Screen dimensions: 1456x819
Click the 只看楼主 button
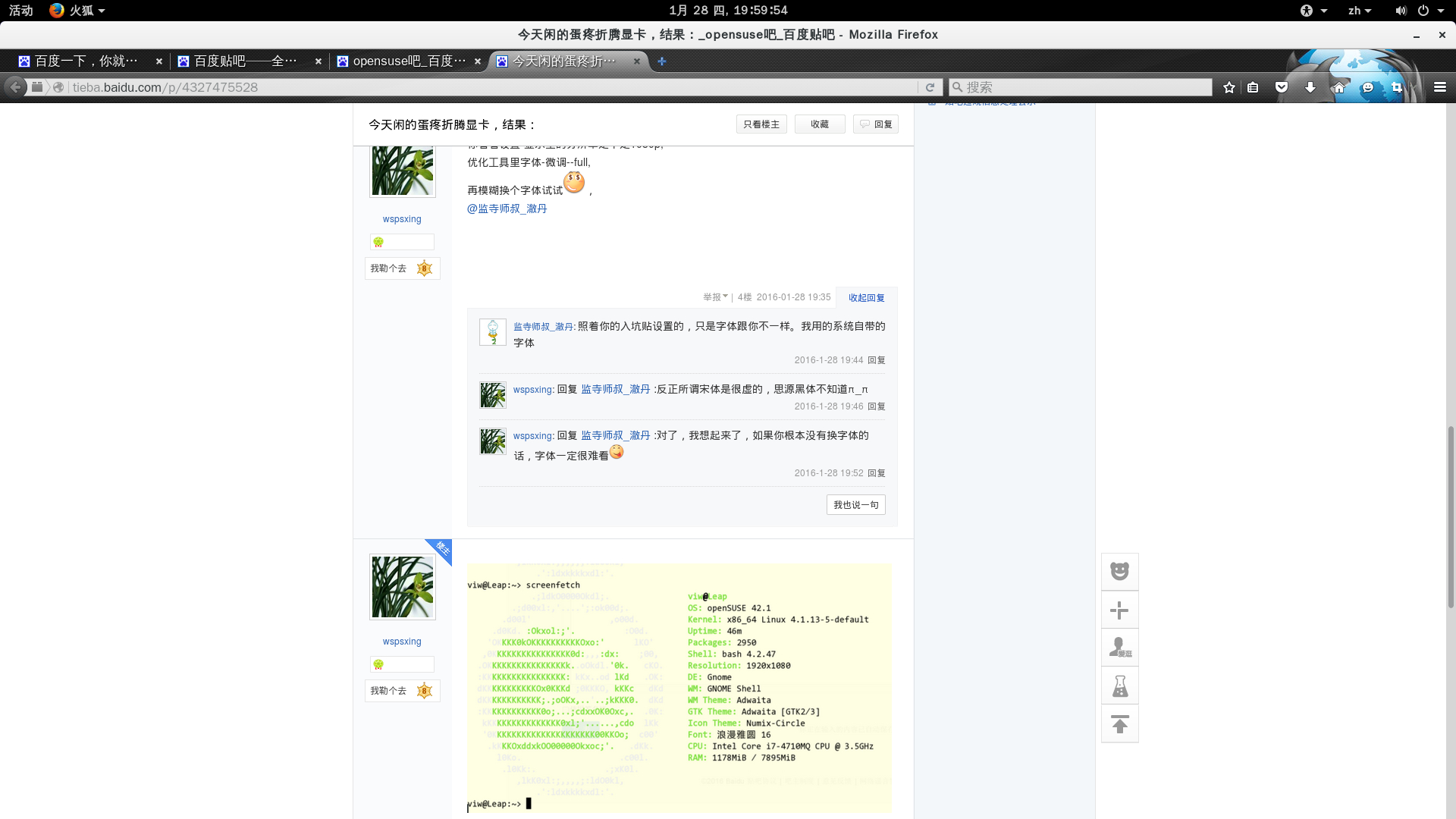761,124
